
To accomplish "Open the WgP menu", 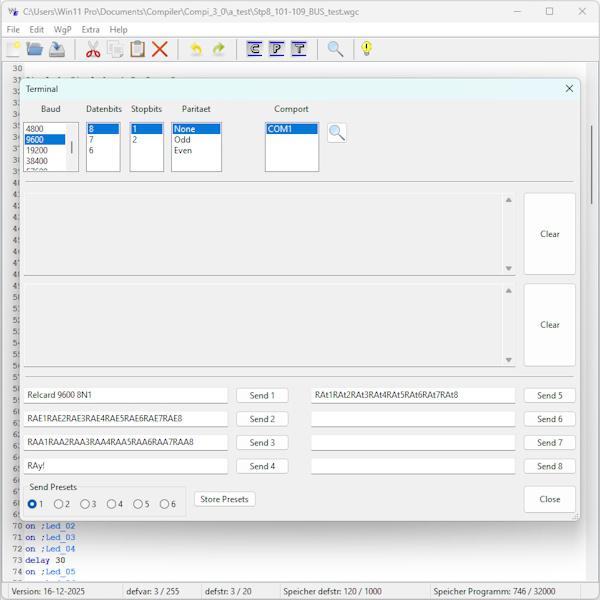I will (62, 30).
